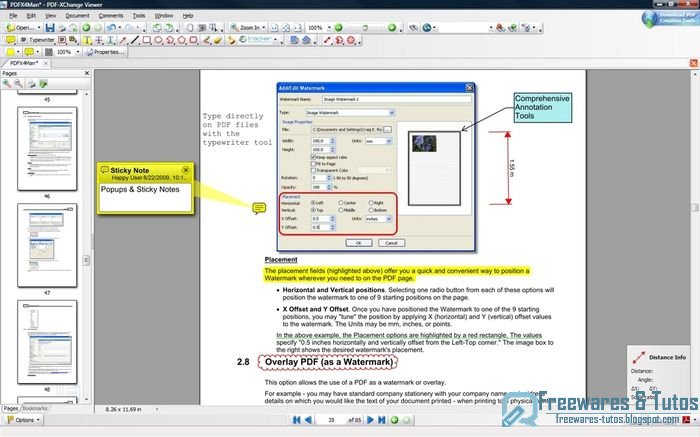This screenshot has width=700, height=437.
Task: Click Cancel in the watermark dialog
Action: click(x=392, y=243)
